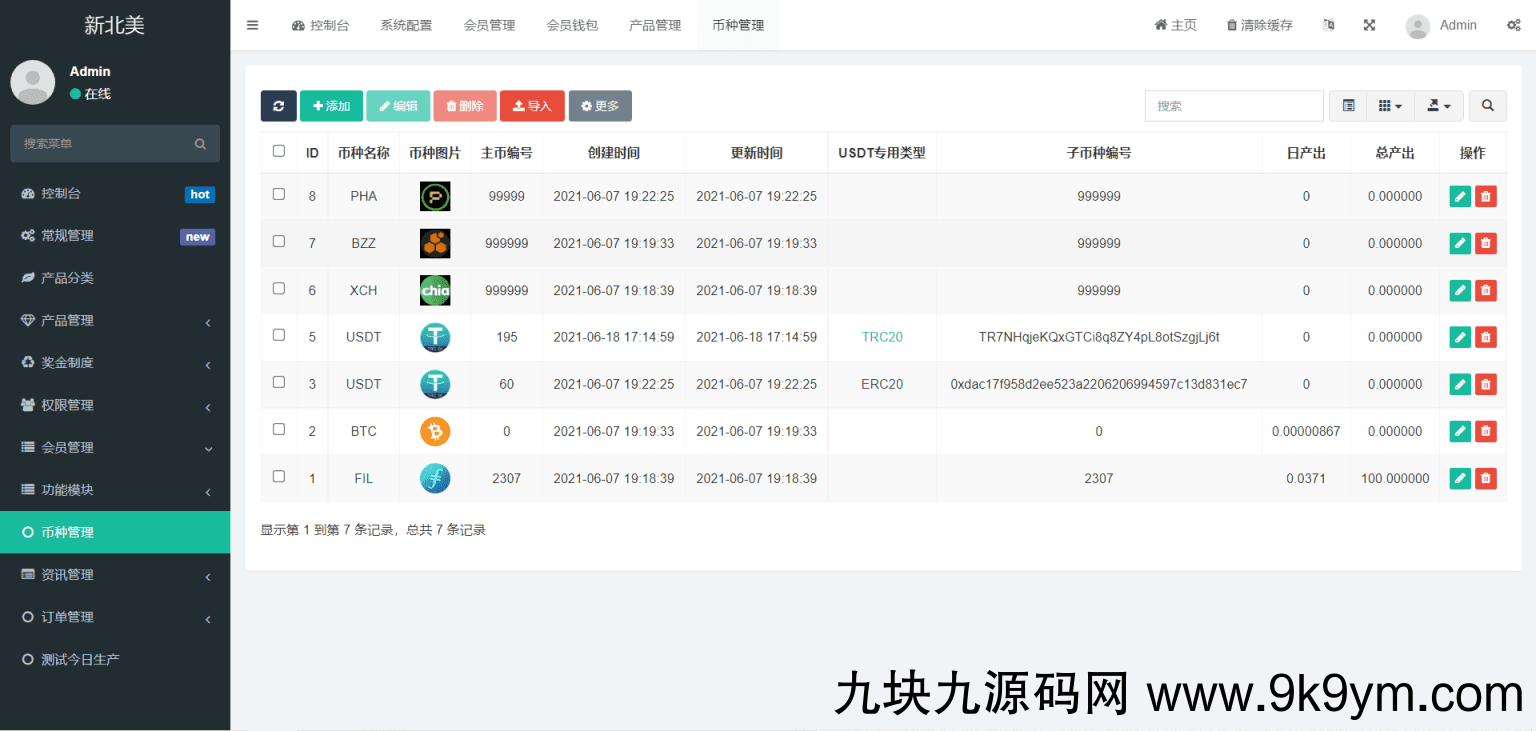The height and width of the screenshot is (731, 1536).
Task: Expand the 产品管理 sidebar menu
Action: 115,321
